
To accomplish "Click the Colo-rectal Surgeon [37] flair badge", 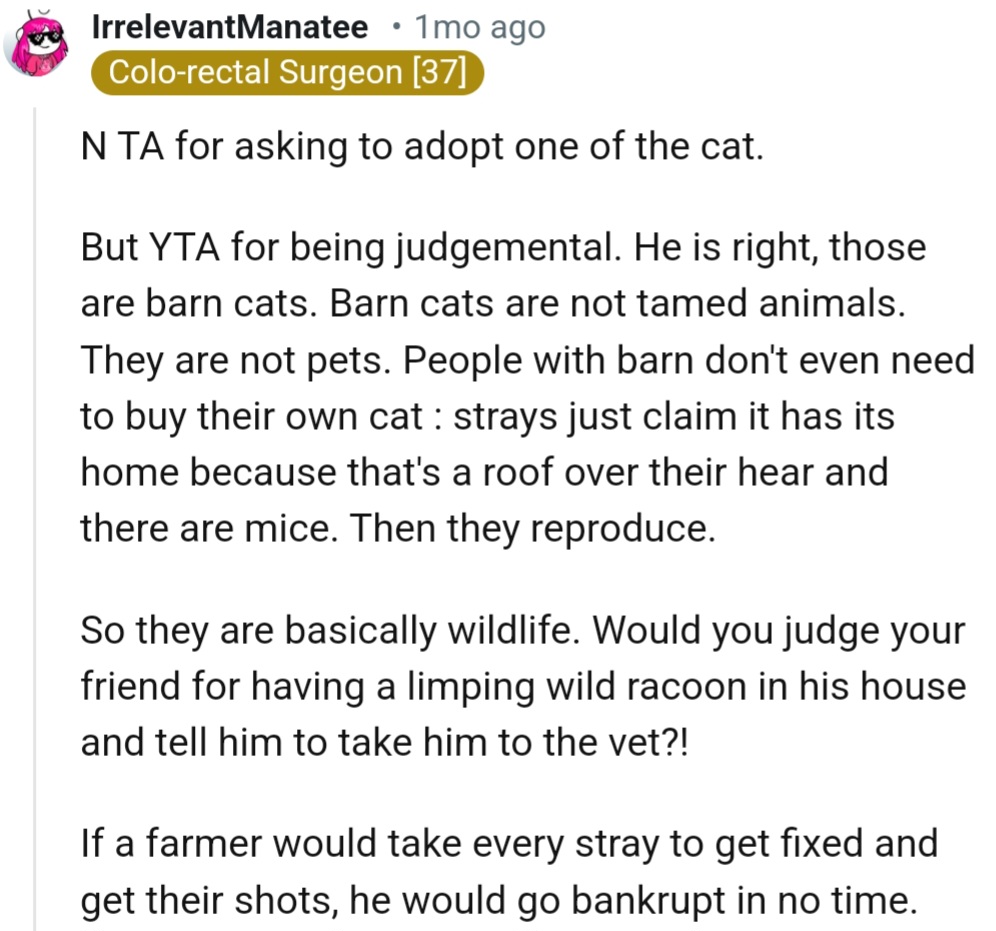I will [x=288, y=72].
